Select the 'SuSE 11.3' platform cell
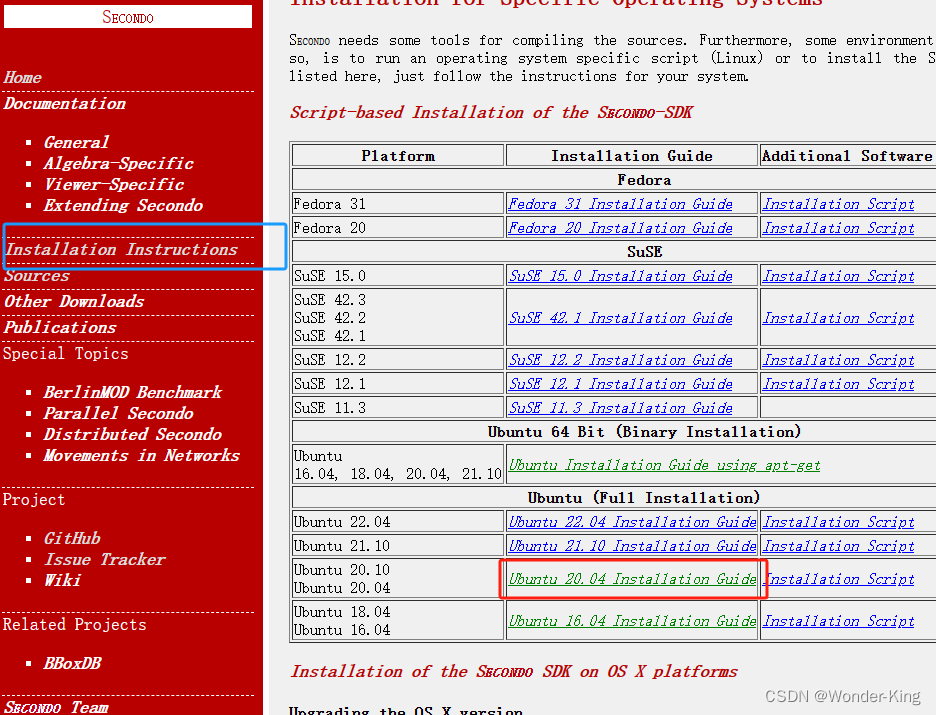Image resolution: width=936 pixels, height=715 pixels. [398, 408]
